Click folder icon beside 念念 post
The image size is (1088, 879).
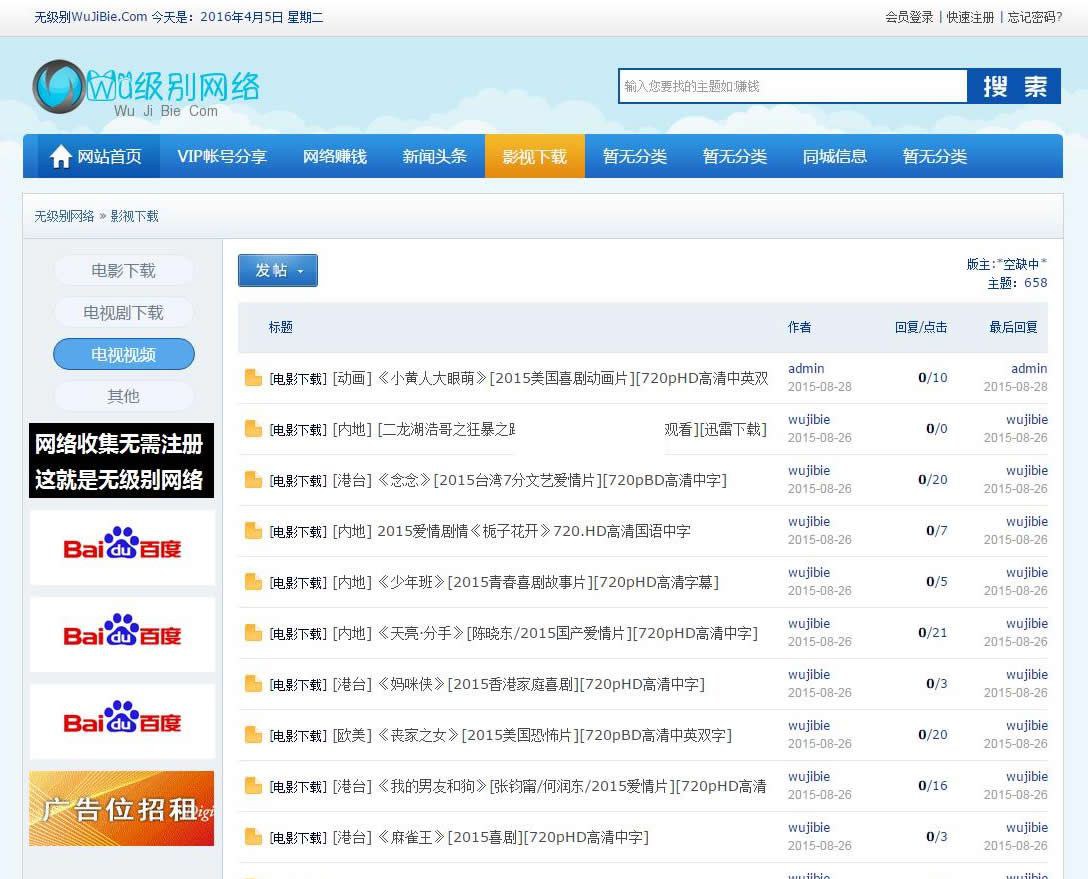coord(253,479)
